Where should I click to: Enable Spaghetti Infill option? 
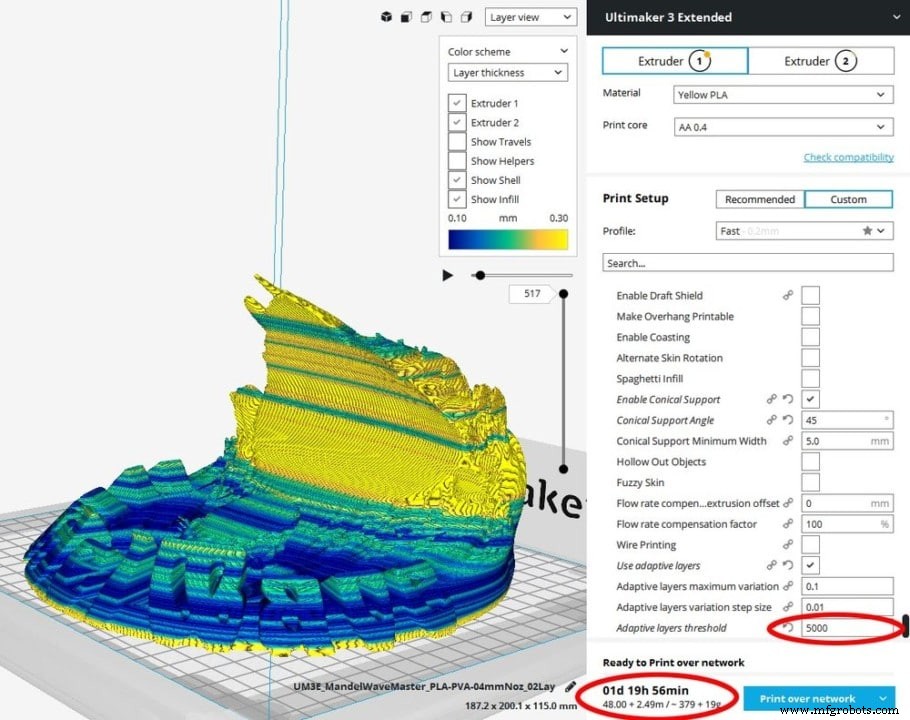810,378
